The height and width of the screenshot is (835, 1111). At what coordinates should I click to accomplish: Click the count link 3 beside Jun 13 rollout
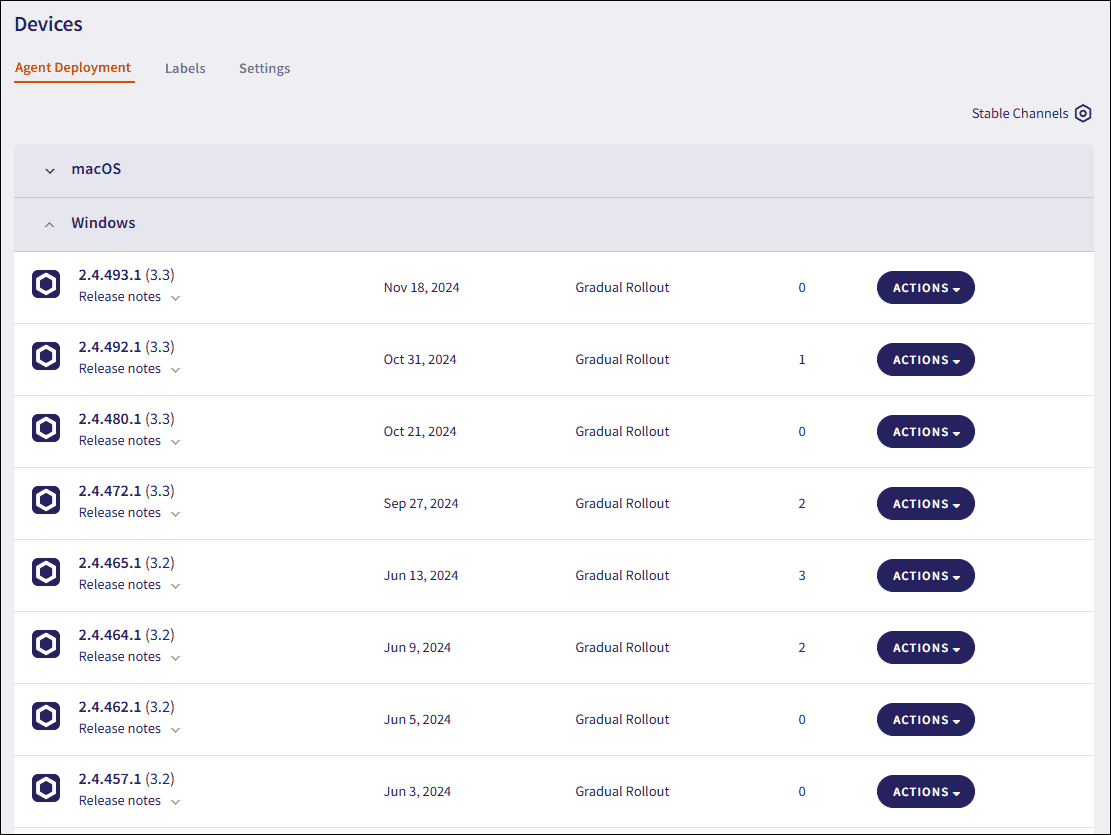[x=802, y=575]
